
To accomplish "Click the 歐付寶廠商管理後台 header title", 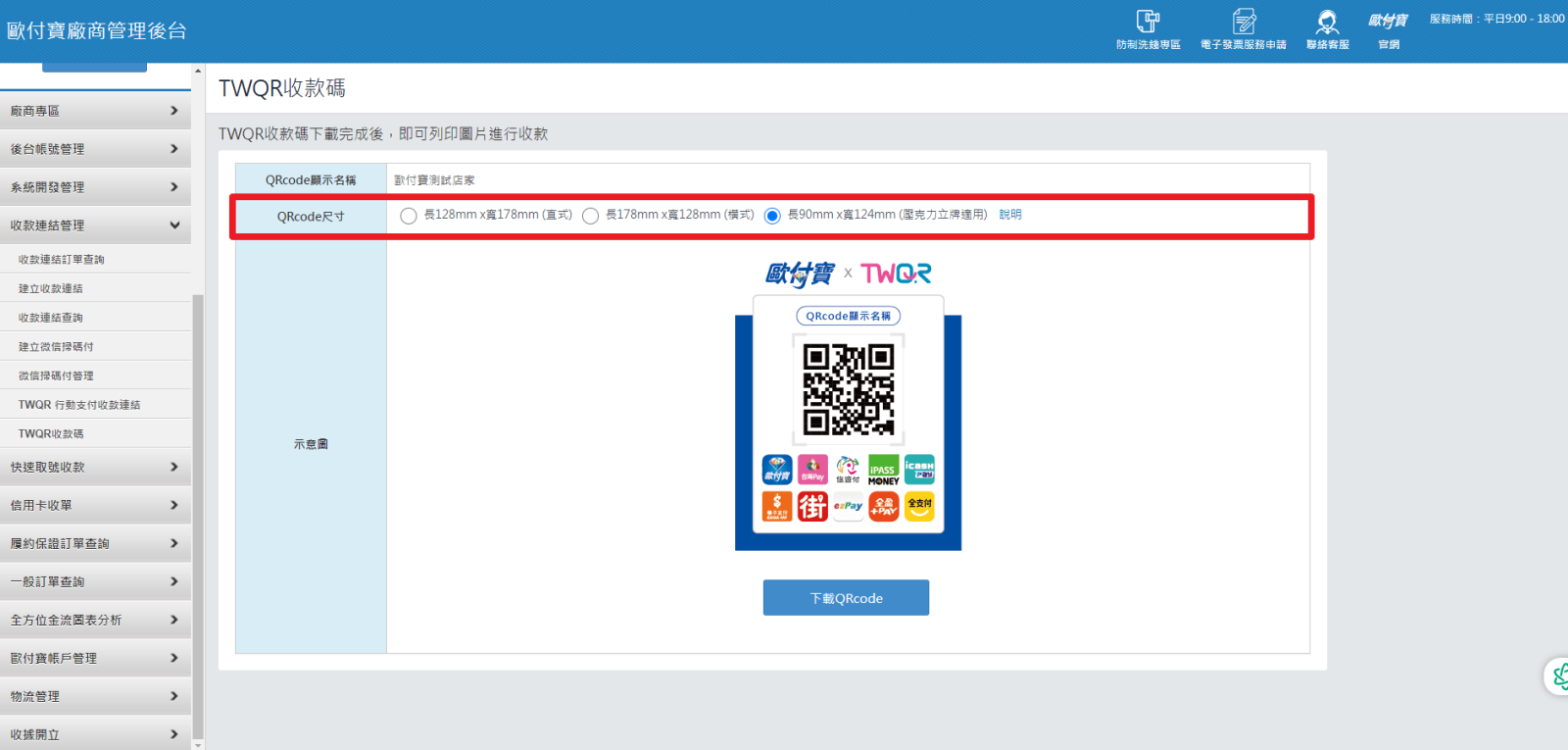I will pyautogui.click(x=96, y=30).
